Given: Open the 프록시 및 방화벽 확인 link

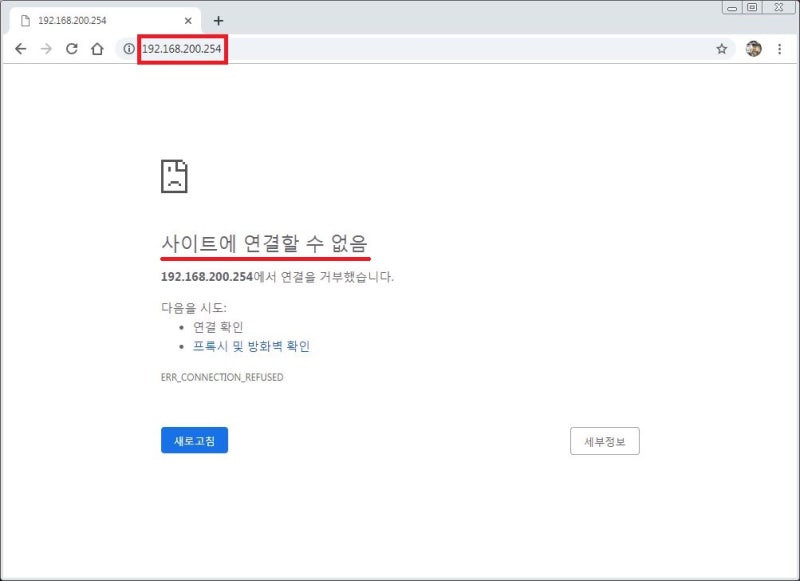Looking at the screenshot, I should (x=251, y=346).
